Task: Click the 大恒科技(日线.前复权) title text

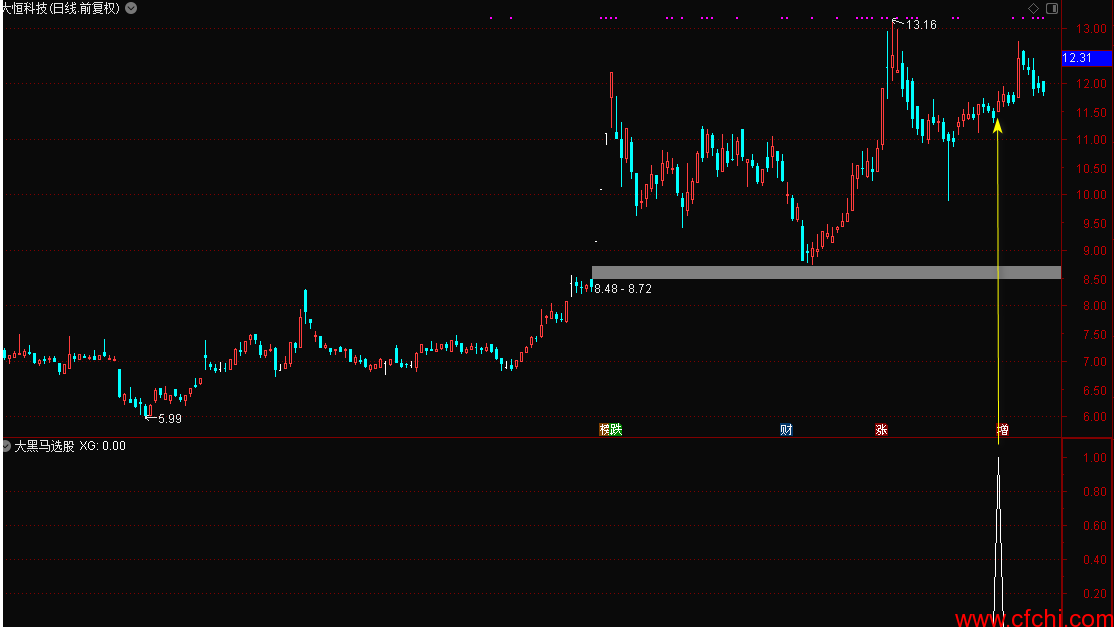Action: pos(61,9)
